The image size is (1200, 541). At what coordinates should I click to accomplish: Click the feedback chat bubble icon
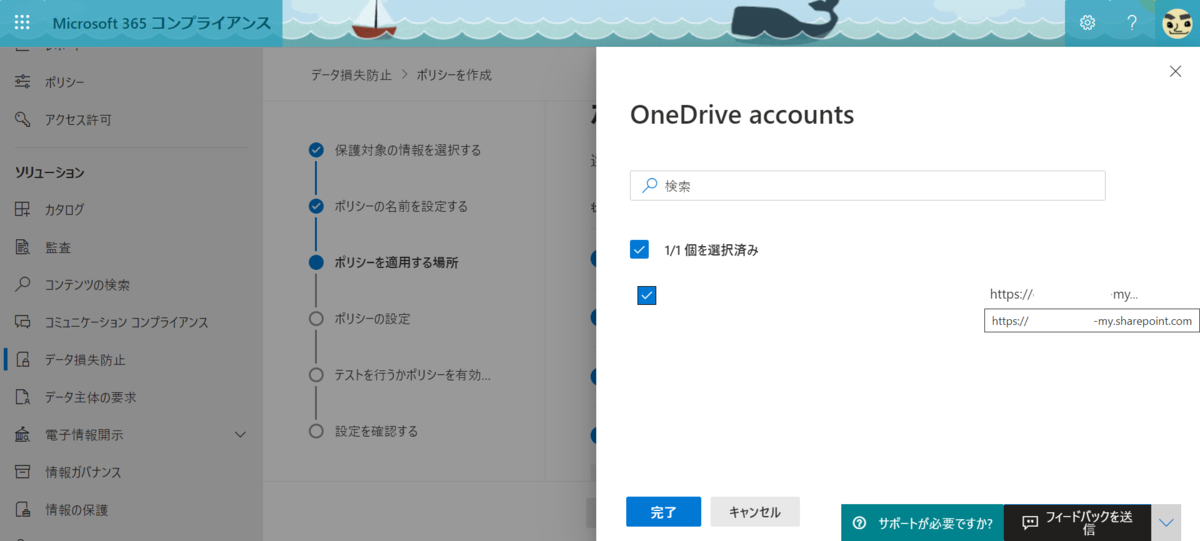(1029, 523)
